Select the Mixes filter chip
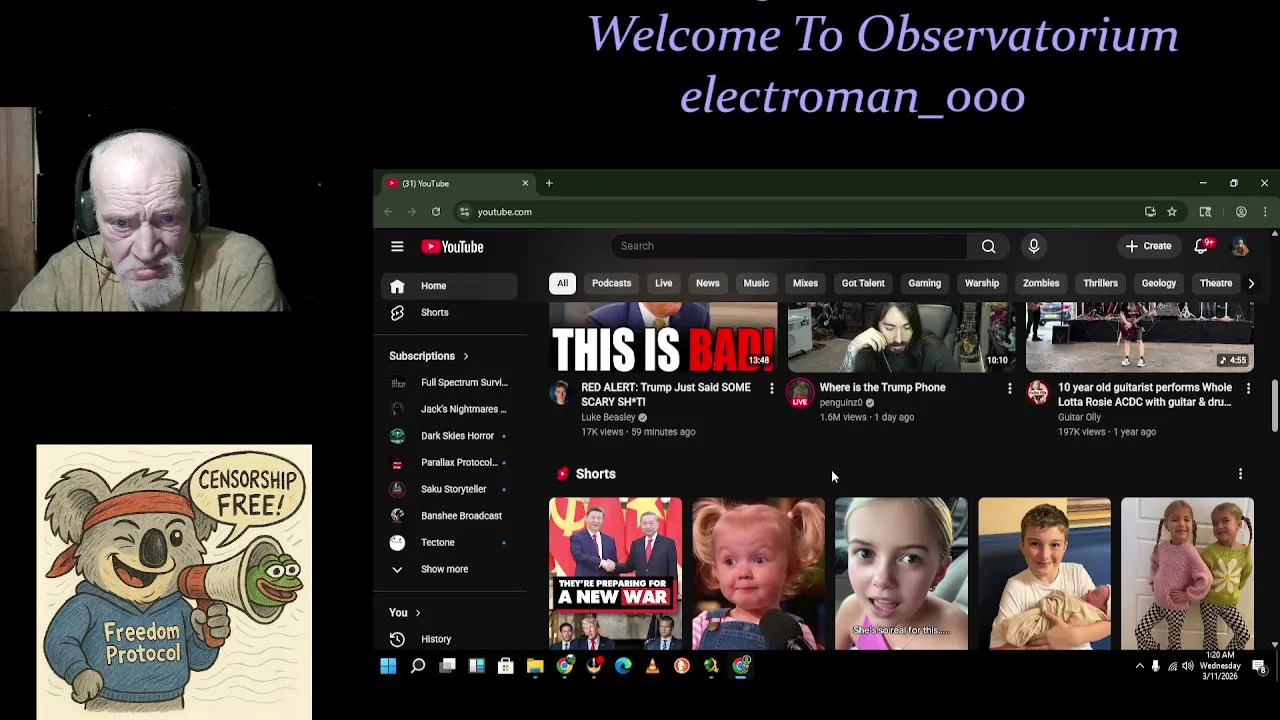The height and width of the screenshot is (720, 1280). (805, 283)
